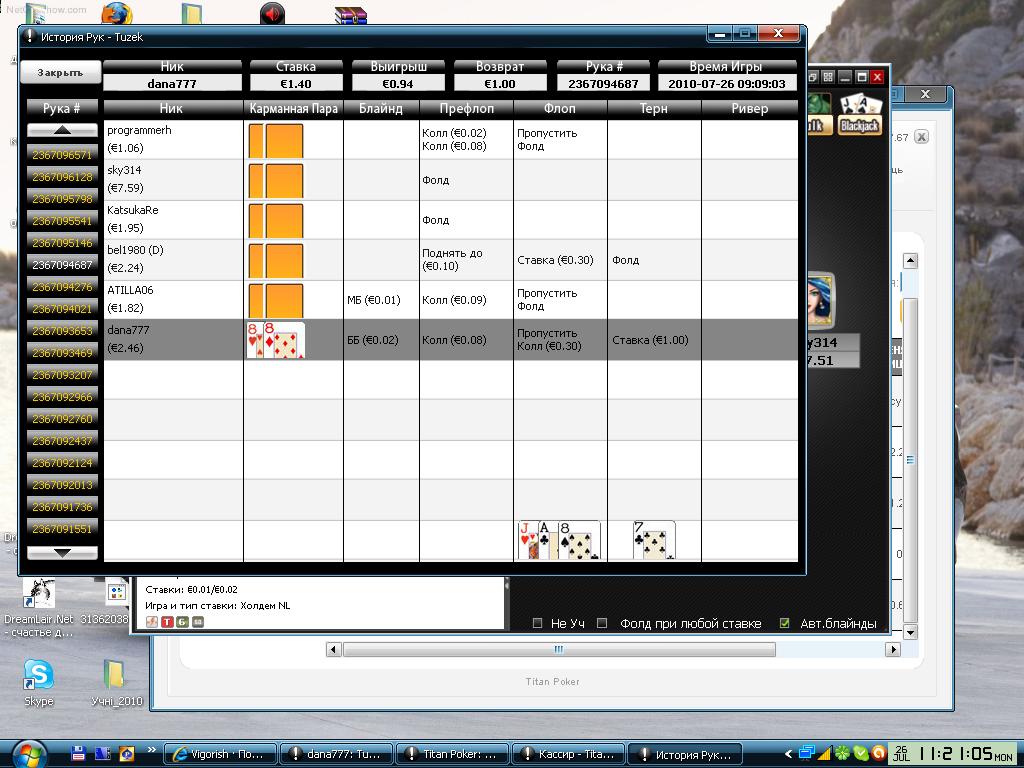Switch to the Vigorish browser taskbar item
This screenshot has height=768, width=1024.
point(220,754)
